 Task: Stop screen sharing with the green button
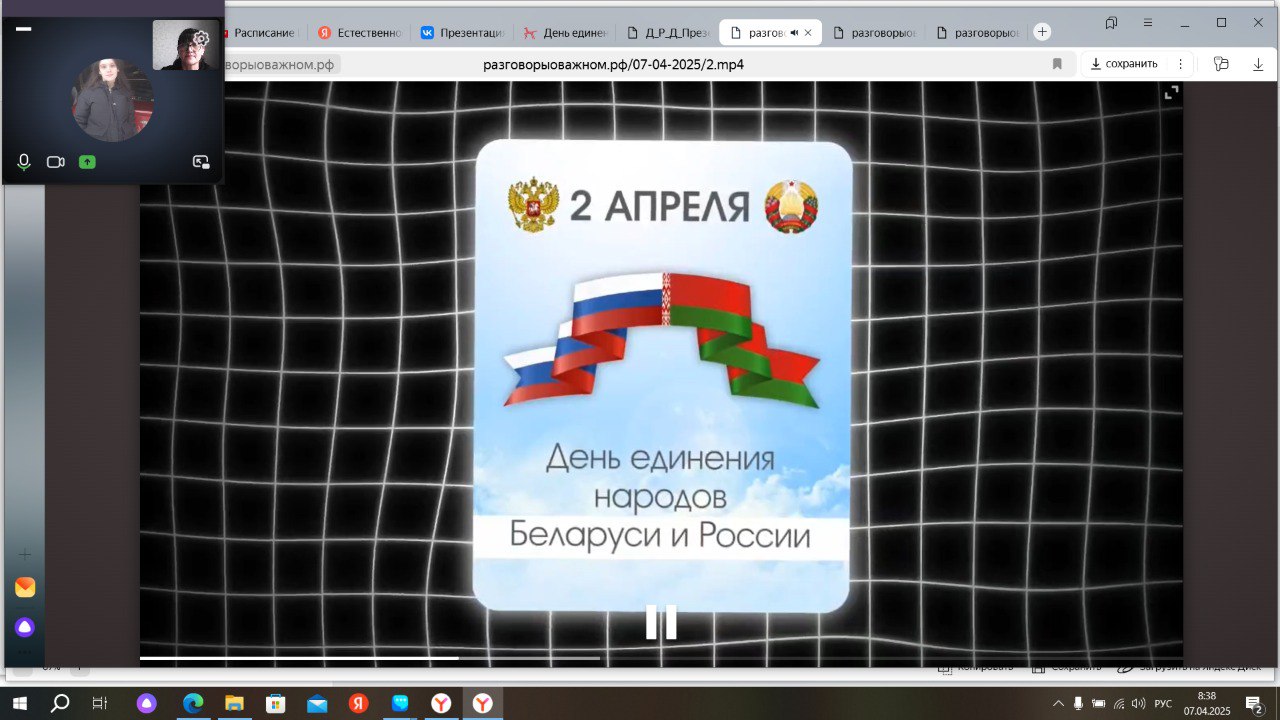point(87,162)
